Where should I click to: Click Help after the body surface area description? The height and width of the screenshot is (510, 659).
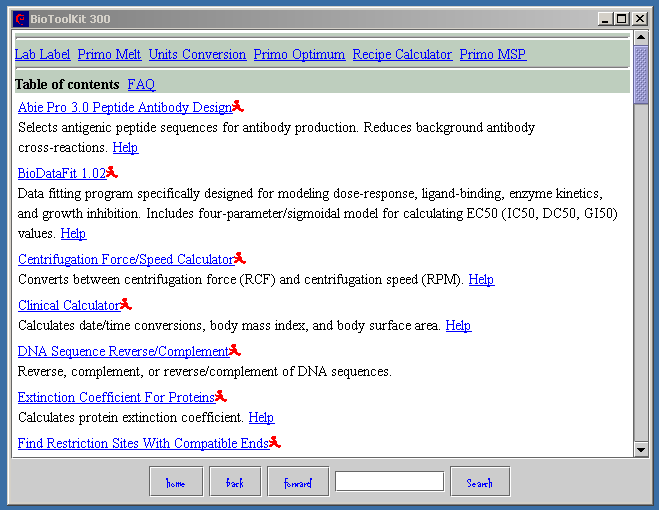pyautogui.click(x=458, y=325)
